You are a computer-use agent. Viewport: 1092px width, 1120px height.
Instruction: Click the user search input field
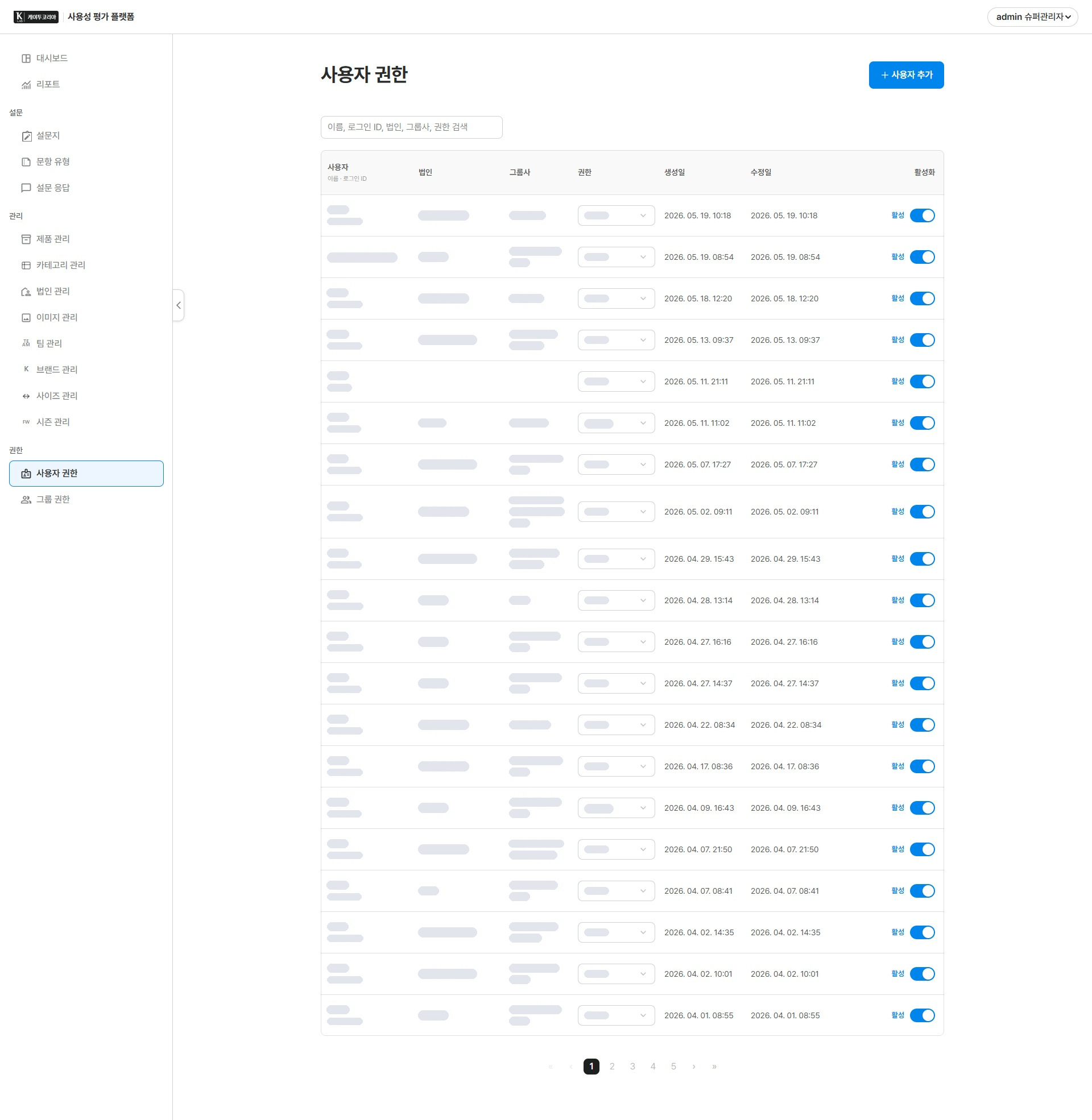point(411,127)
